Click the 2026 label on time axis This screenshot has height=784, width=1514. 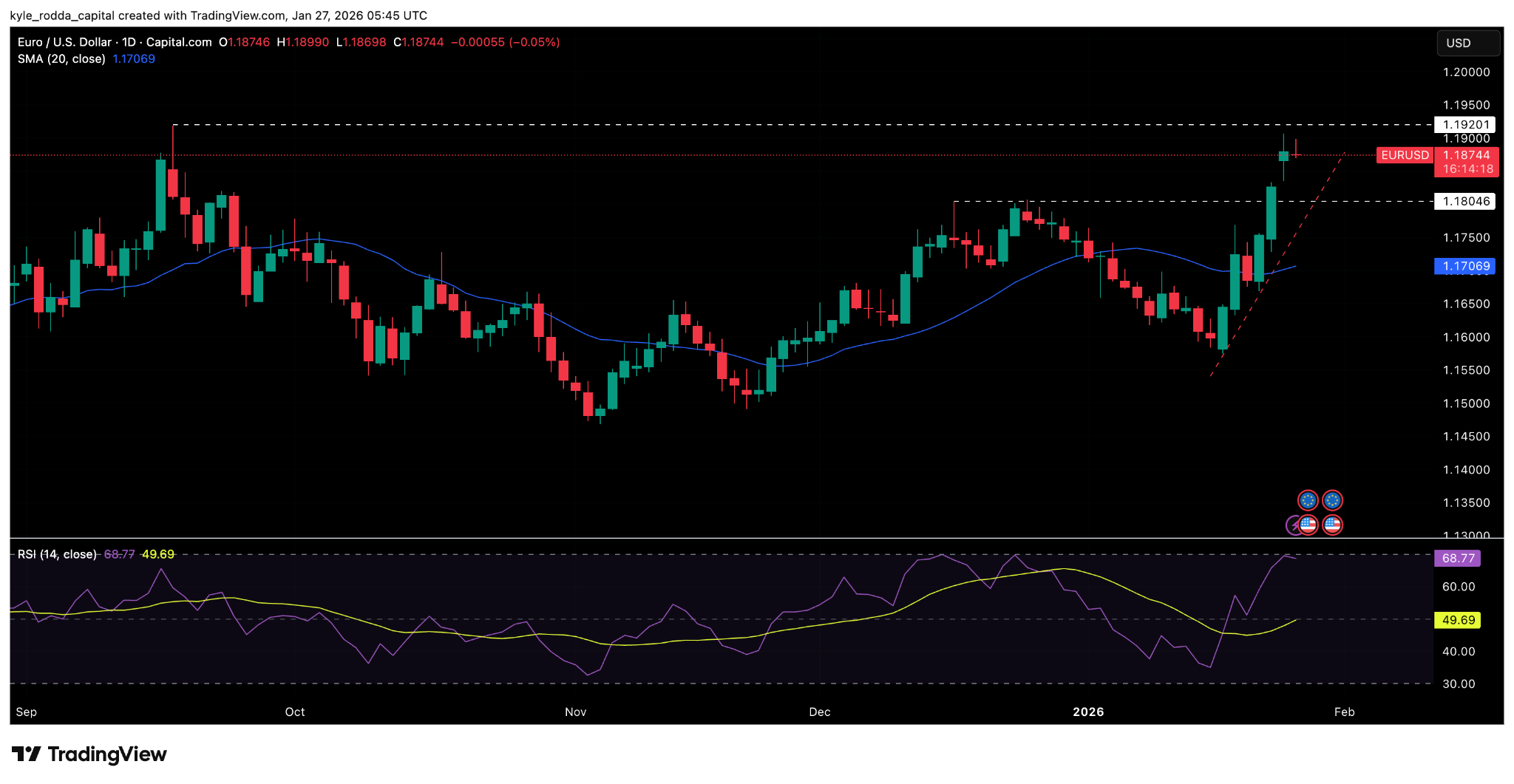1088,712
